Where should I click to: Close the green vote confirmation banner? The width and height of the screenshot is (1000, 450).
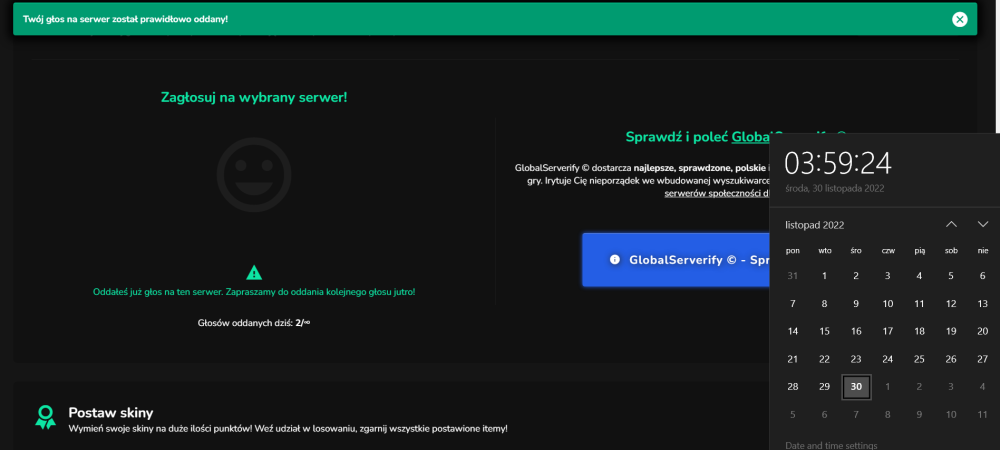point(959,19)
